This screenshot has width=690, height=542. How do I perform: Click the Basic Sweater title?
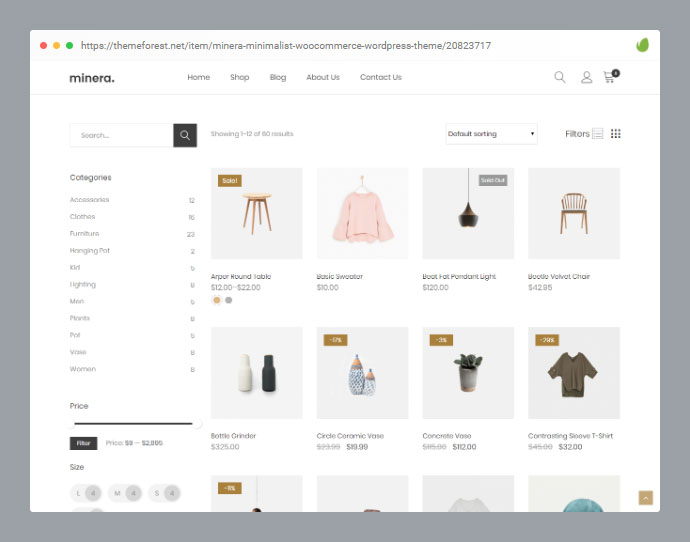pos(339,276)
